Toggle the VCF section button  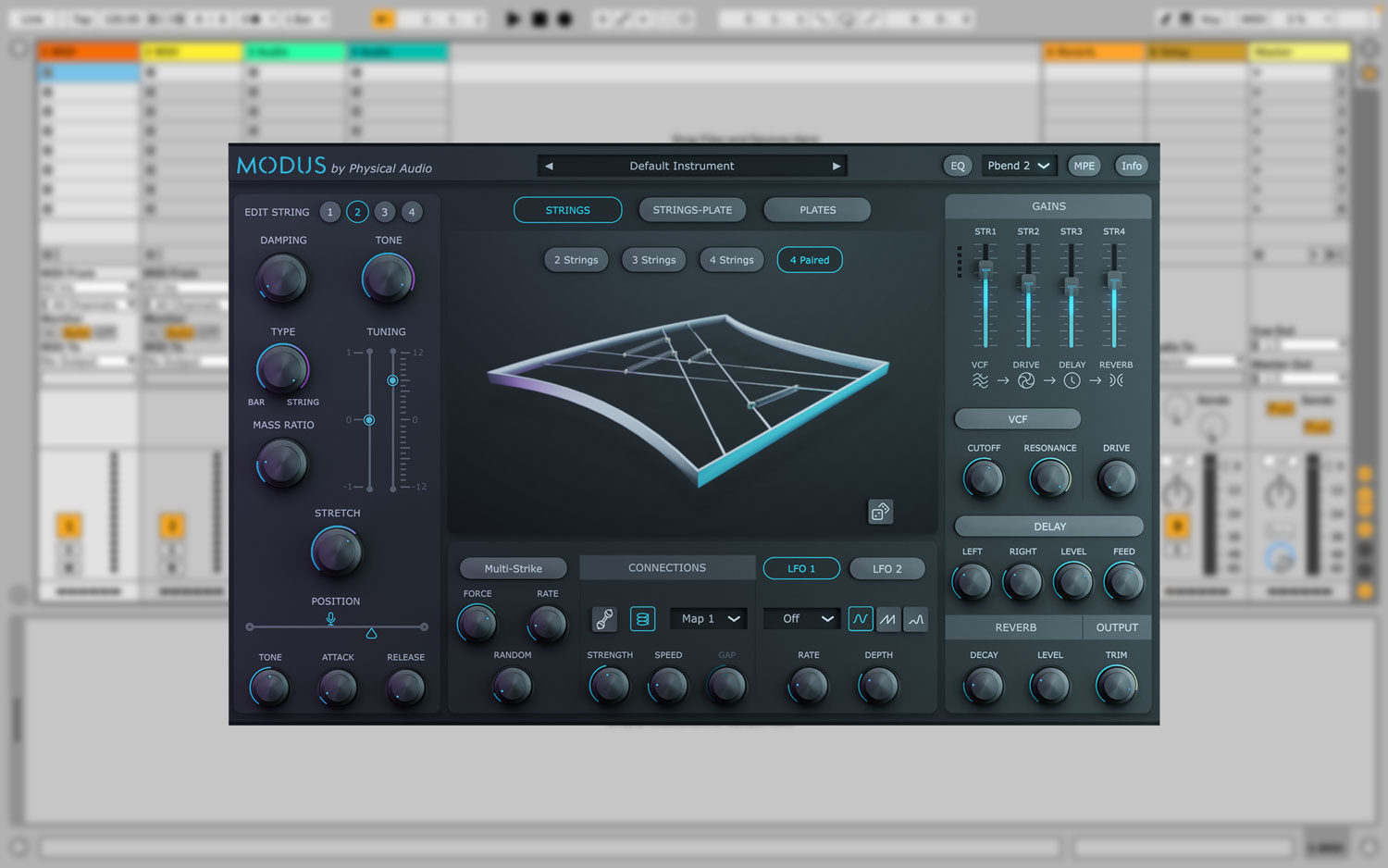(x=1017, y=419)
